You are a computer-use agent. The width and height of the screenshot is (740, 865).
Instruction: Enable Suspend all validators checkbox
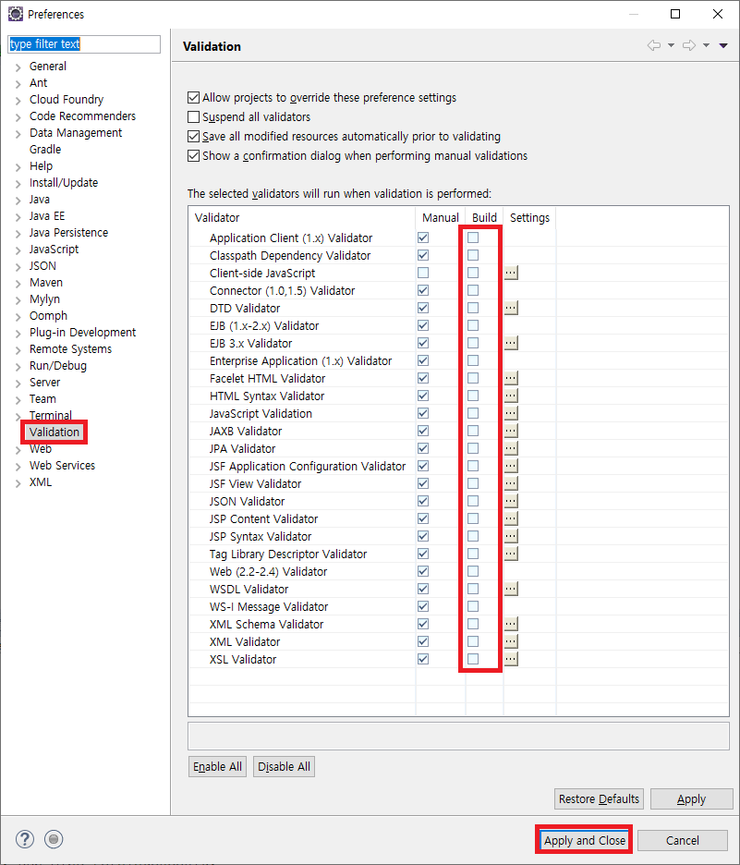click(x=194, y=117)
